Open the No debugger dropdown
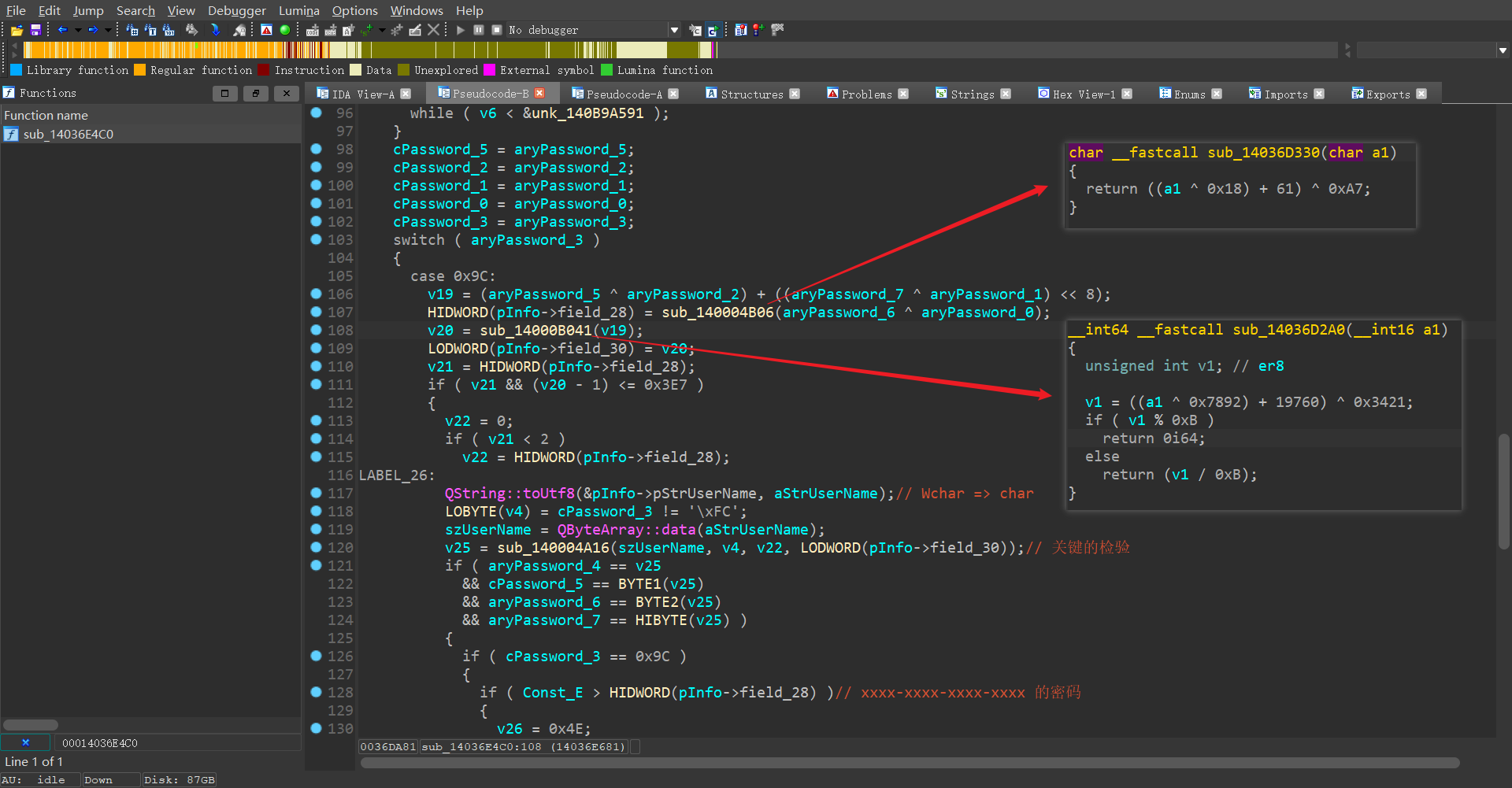This screenshot has width=1512, height=788. (x=674, y=30)
